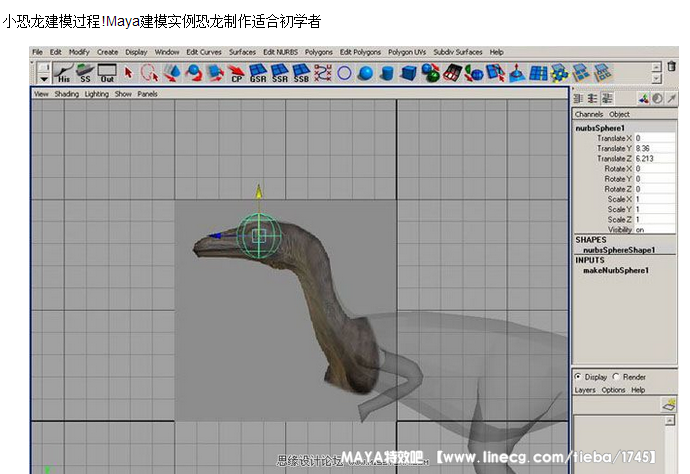Select the move tool cone icon

point(172,73)
